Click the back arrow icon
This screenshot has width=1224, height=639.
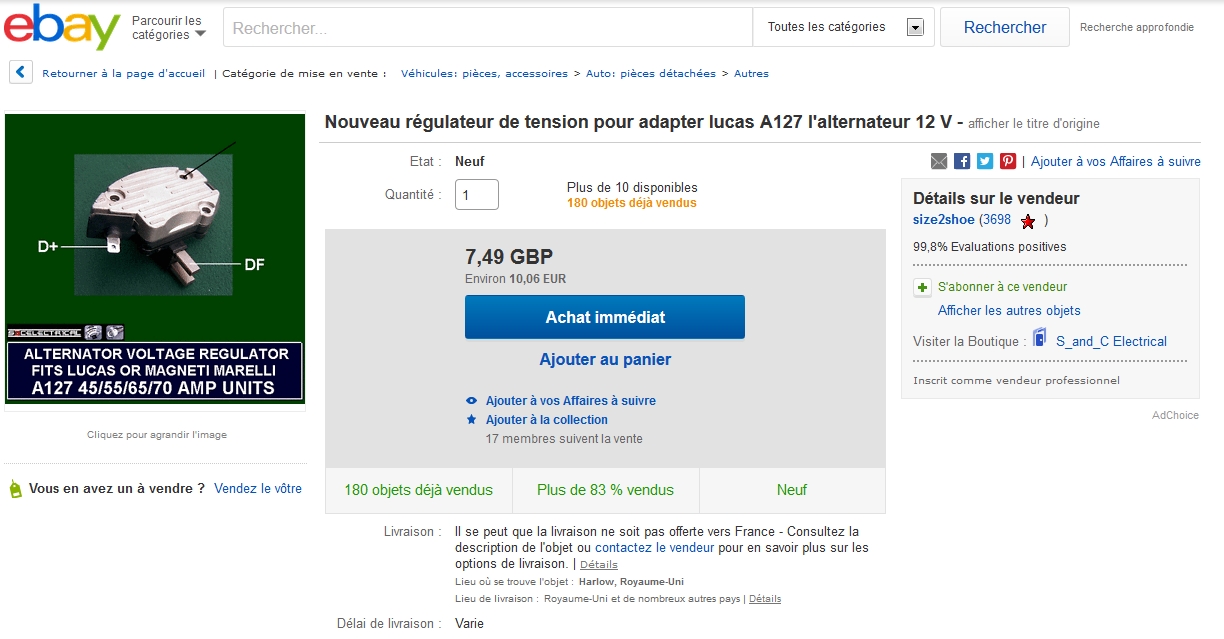click(22, 73)
